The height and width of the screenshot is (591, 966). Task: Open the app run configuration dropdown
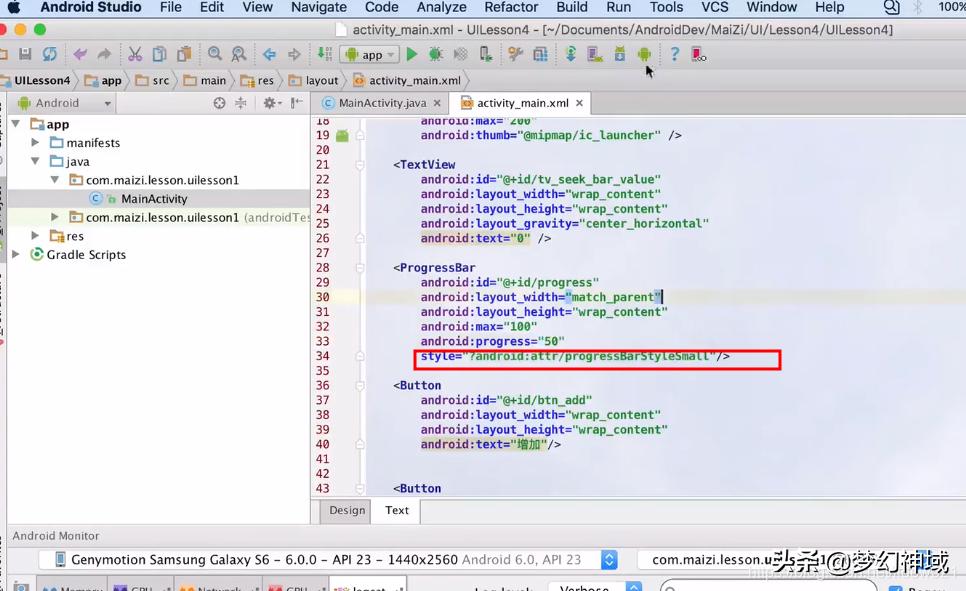370,55
